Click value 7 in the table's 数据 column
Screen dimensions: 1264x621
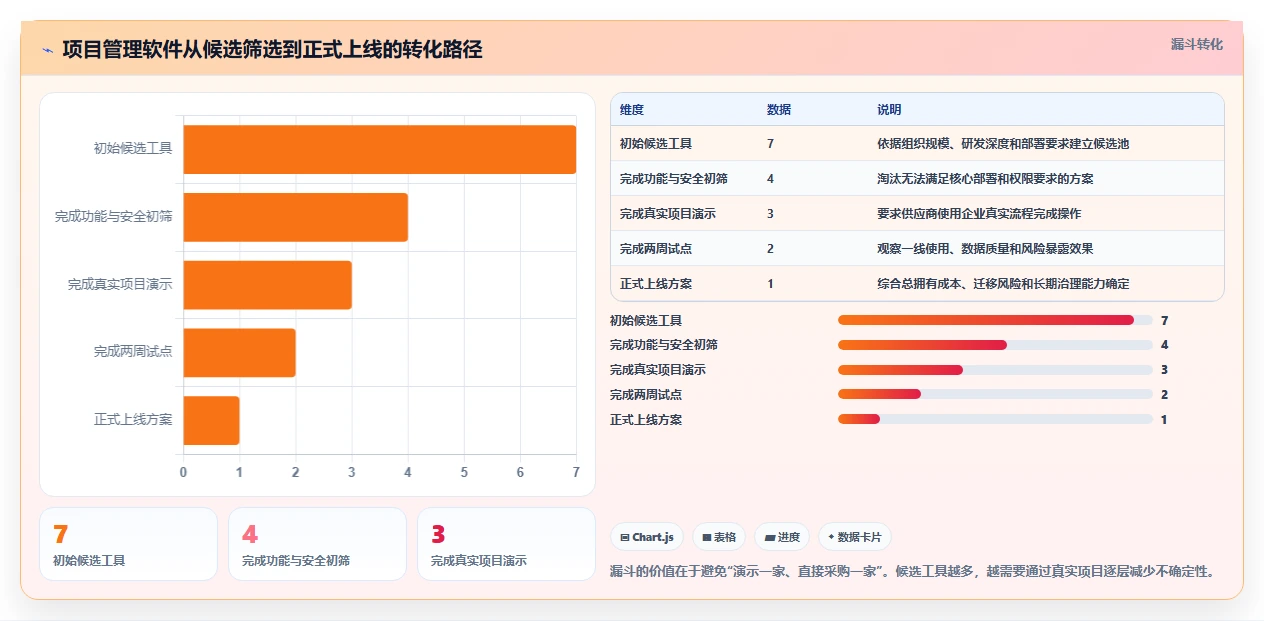(x=771, y=144)
